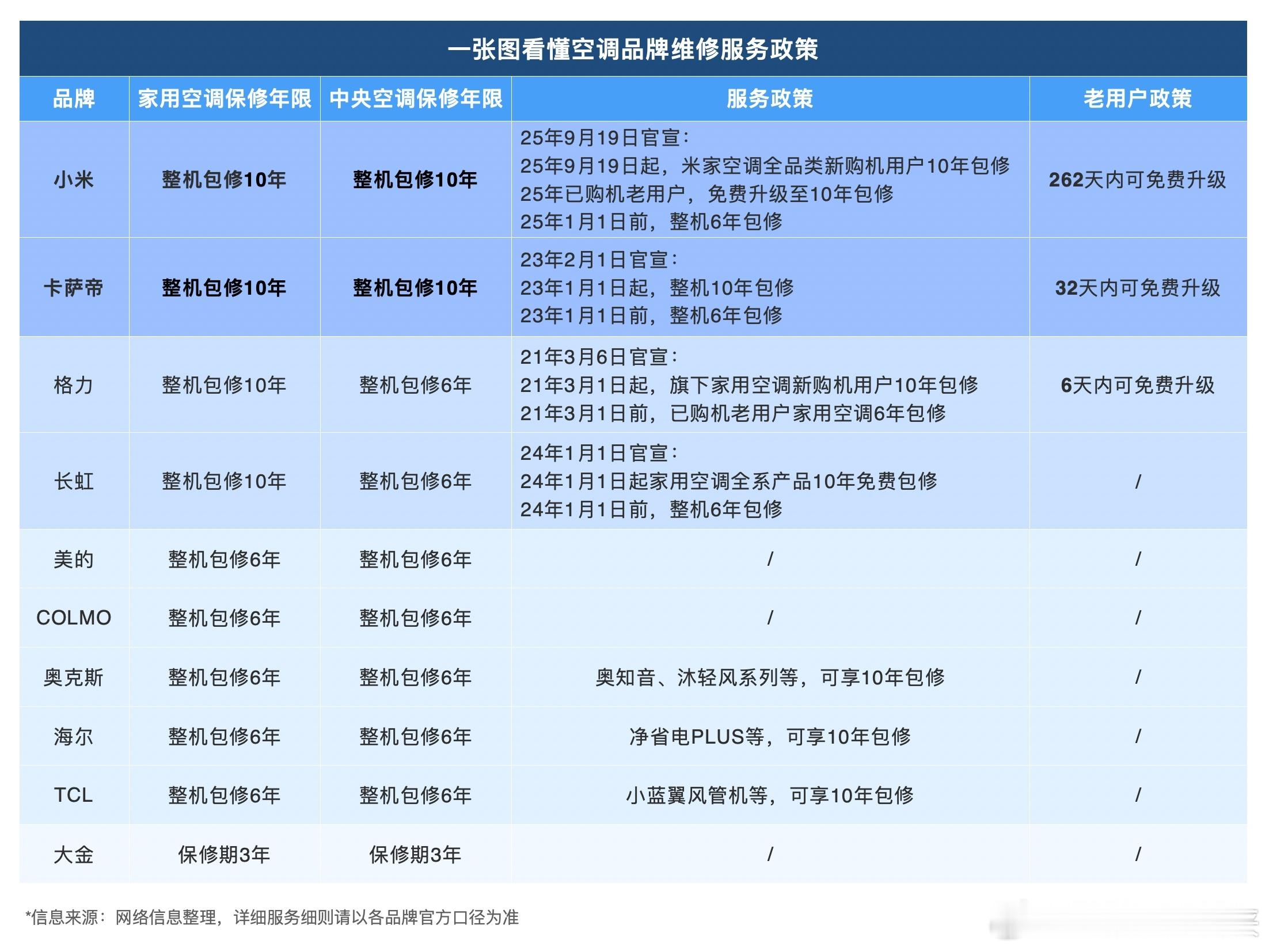This screenshot has height=952, width=1269.
Task: Click the 小米 brand cell
Action: [x=74, y=180]
